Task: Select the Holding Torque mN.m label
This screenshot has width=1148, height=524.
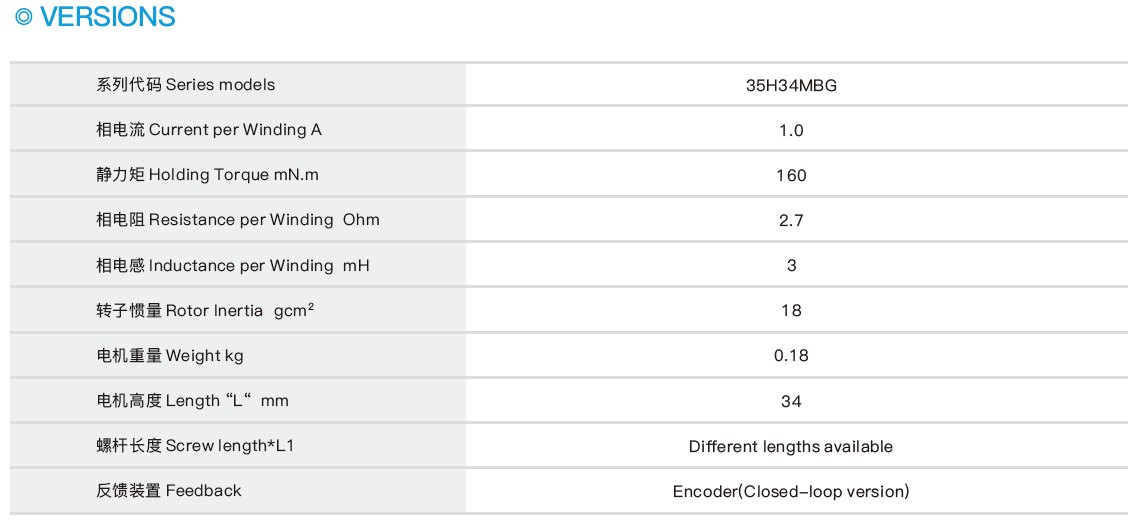Action: coord(208,175)
